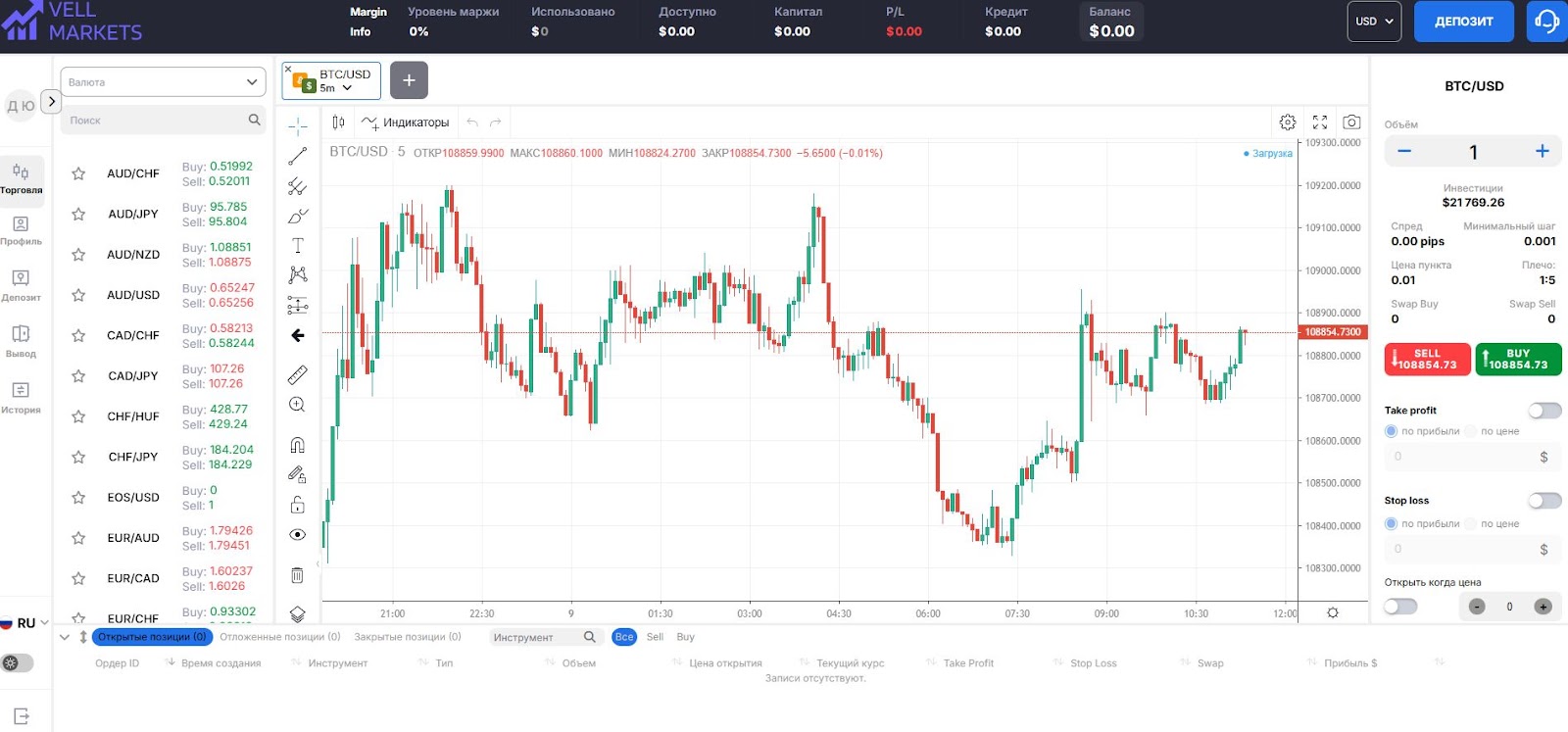Open the Индикаторы indicators menu
This screenshot has width=1568, height=732.
point(406,122)
